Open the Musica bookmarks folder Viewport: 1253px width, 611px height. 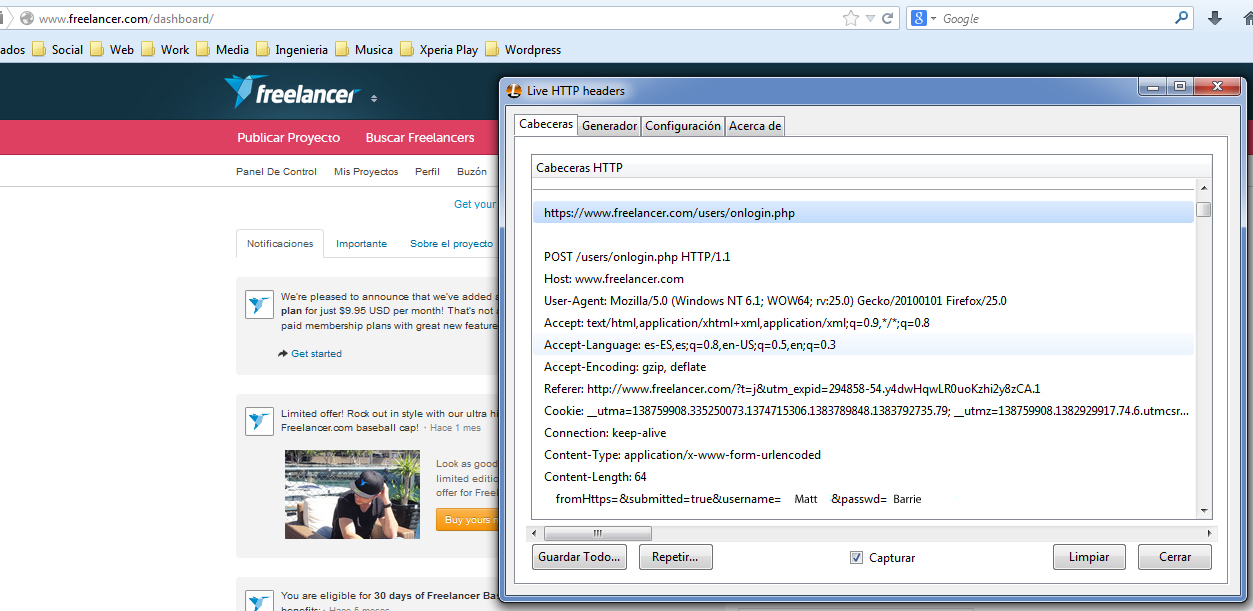[364, 49]
